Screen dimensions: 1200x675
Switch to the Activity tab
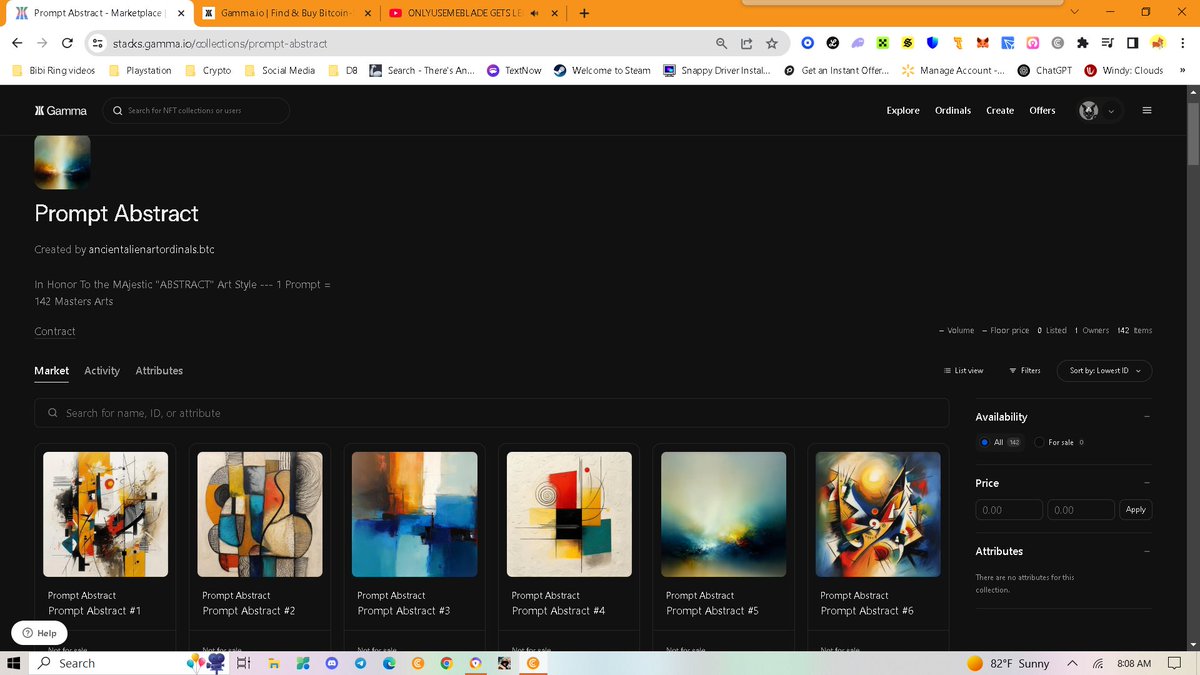pyautogui.click(x=102, y=370)
